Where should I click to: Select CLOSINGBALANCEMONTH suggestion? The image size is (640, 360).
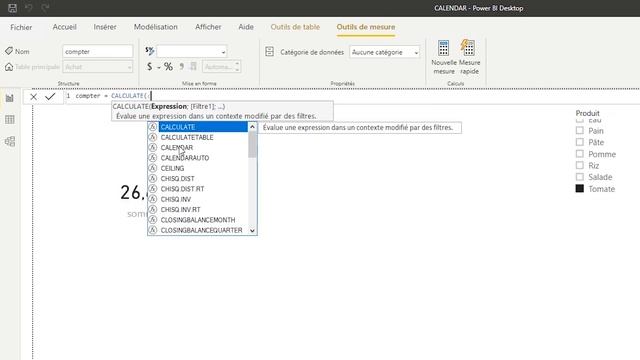pyautogui.click(x=198, y=220)
